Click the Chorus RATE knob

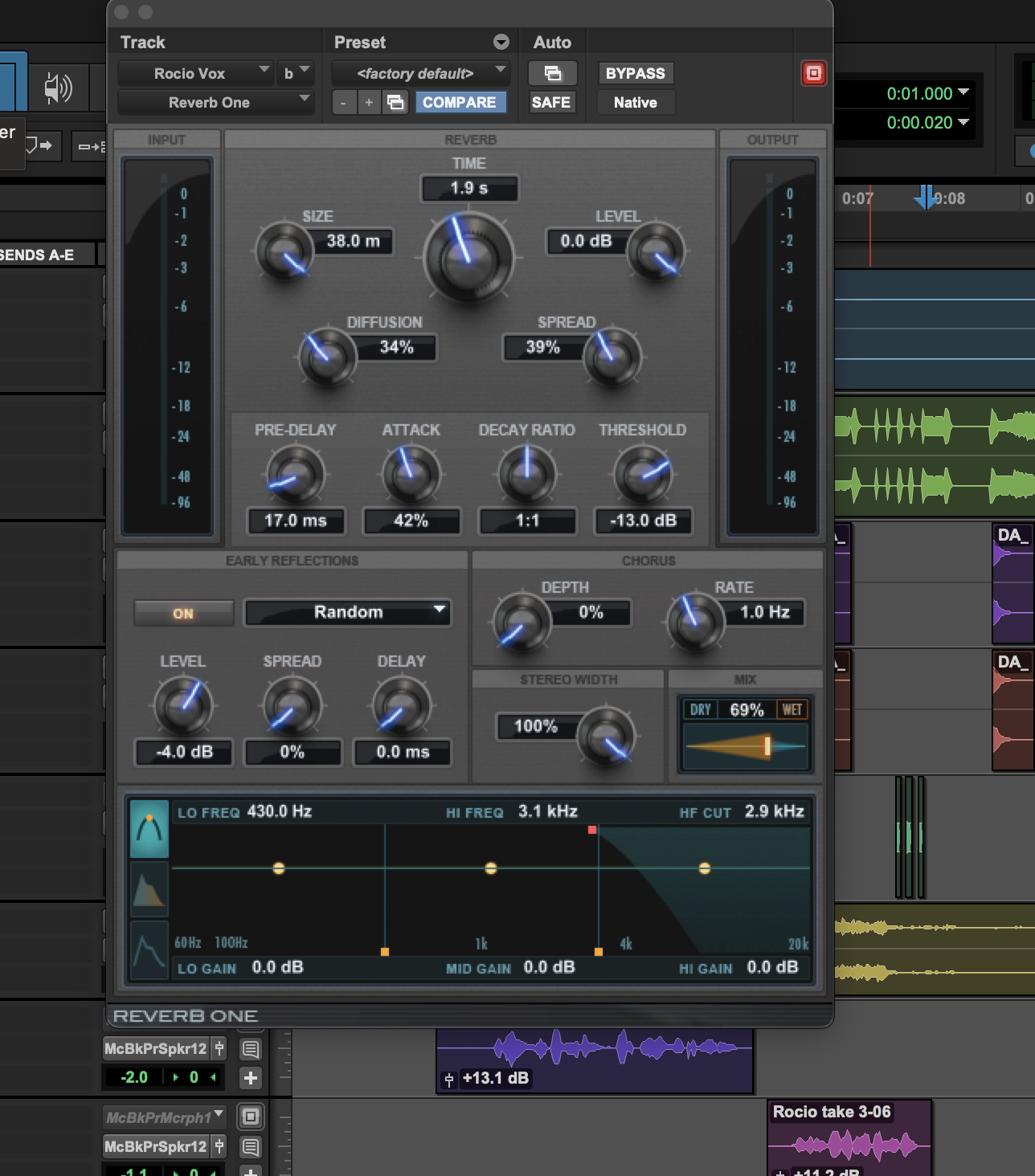[696, 622]
